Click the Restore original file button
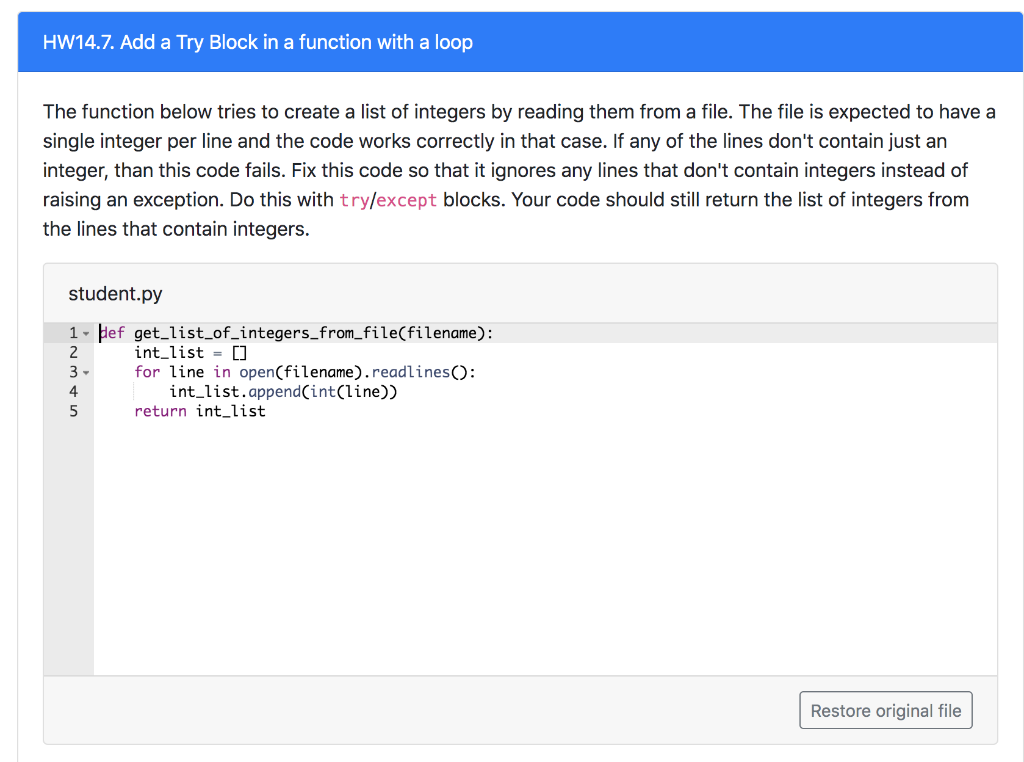The width and height of the screenshot is (1024, 762). click(885, 710)
